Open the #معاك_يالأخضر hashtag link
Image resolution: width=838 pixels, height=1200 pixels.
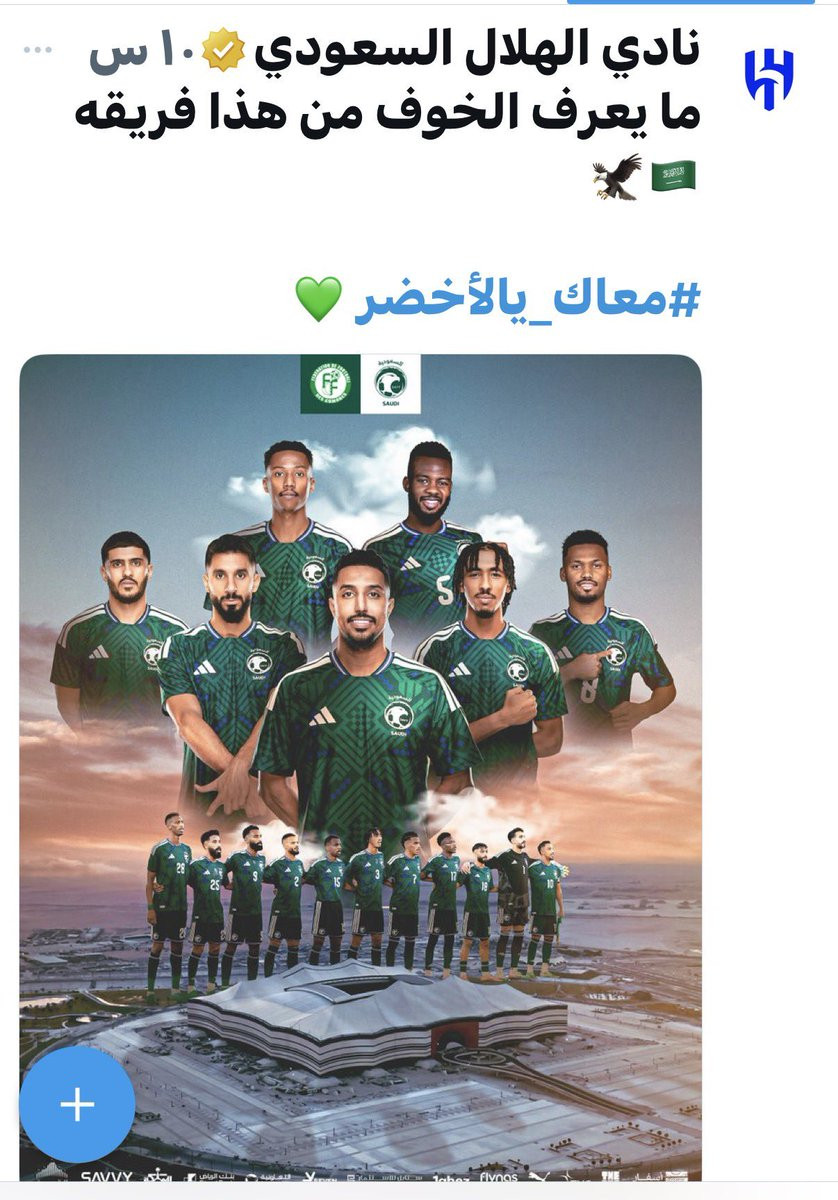point(526,299)
